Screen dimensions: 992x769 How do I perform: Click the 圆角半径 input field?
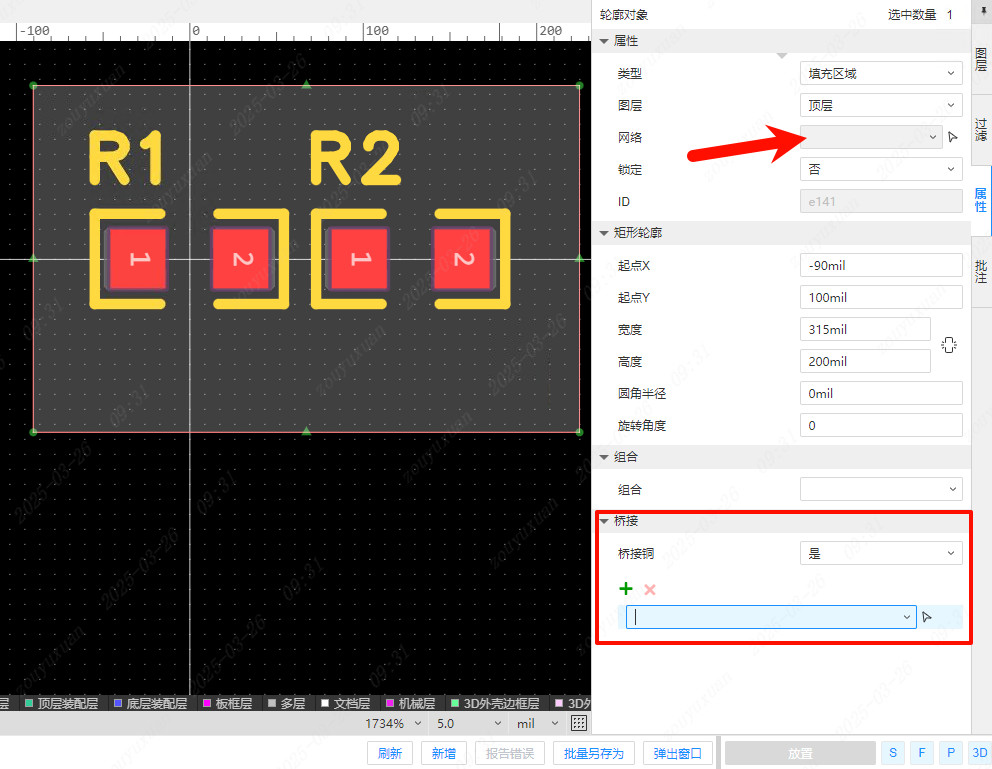(881, 393)
